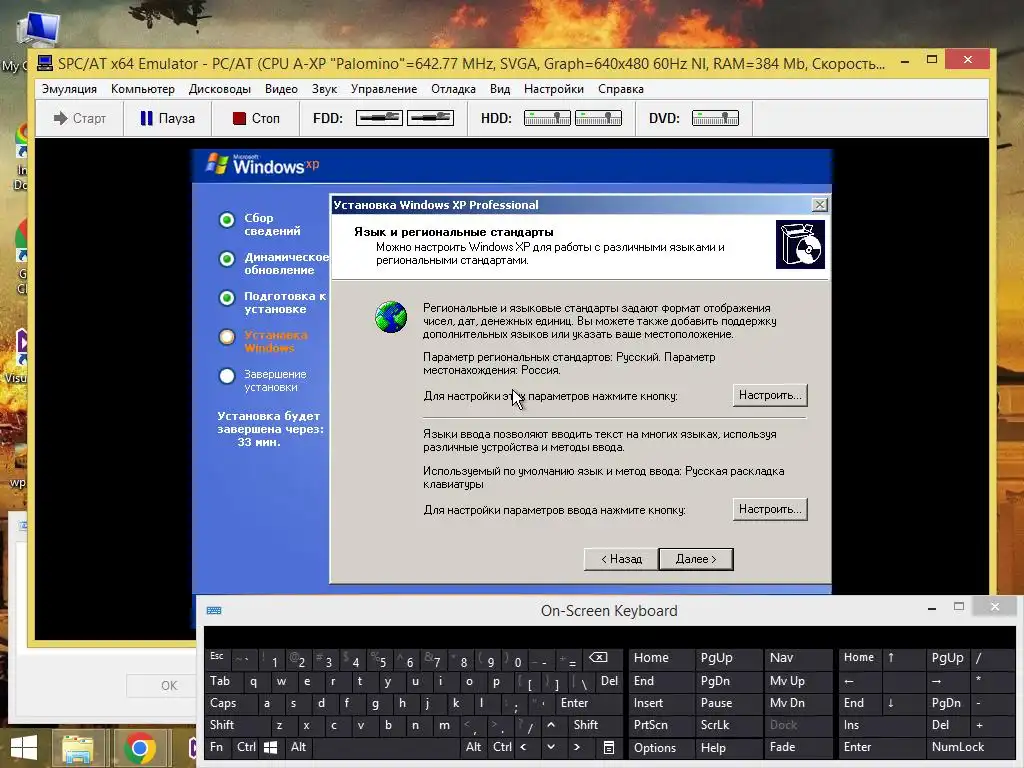The width and height of the screenshot is (1024, 768).
Task: Click the Старт button in emulator toolbar
Action: (x=79, y=118)
